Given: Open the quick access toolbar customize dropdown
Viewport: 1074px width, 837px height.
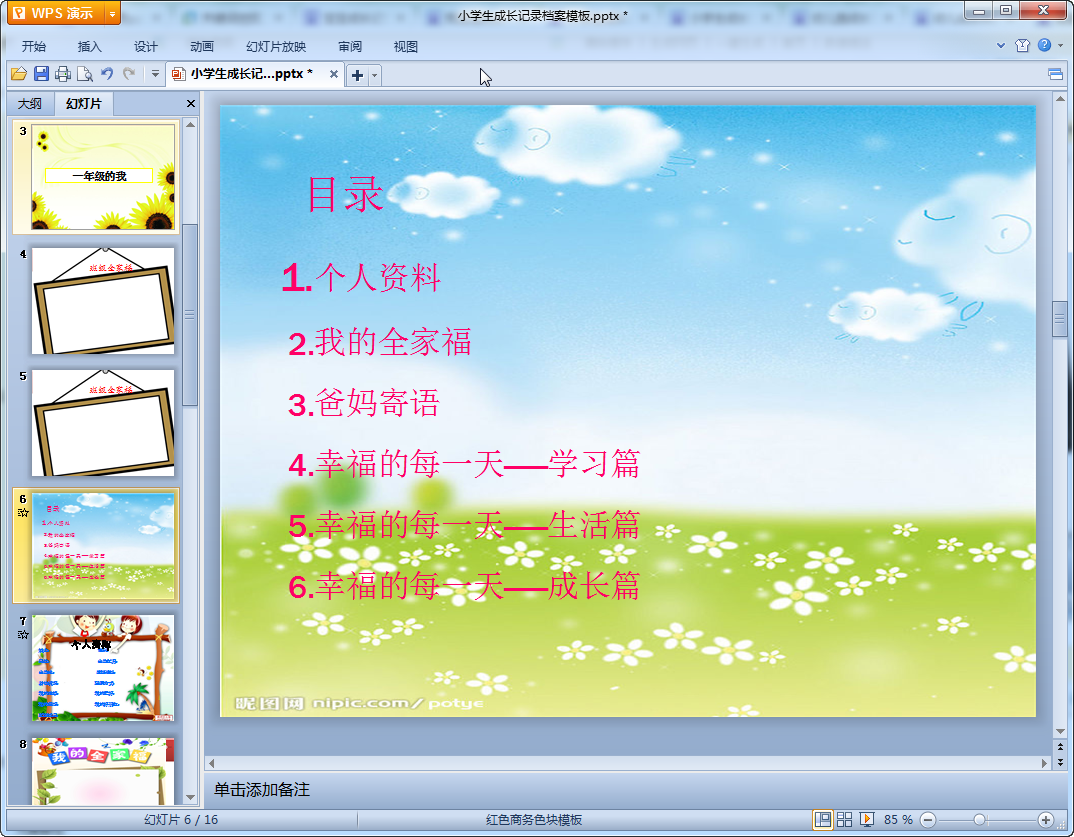Looking at the screenshot, I should (155, 74).
